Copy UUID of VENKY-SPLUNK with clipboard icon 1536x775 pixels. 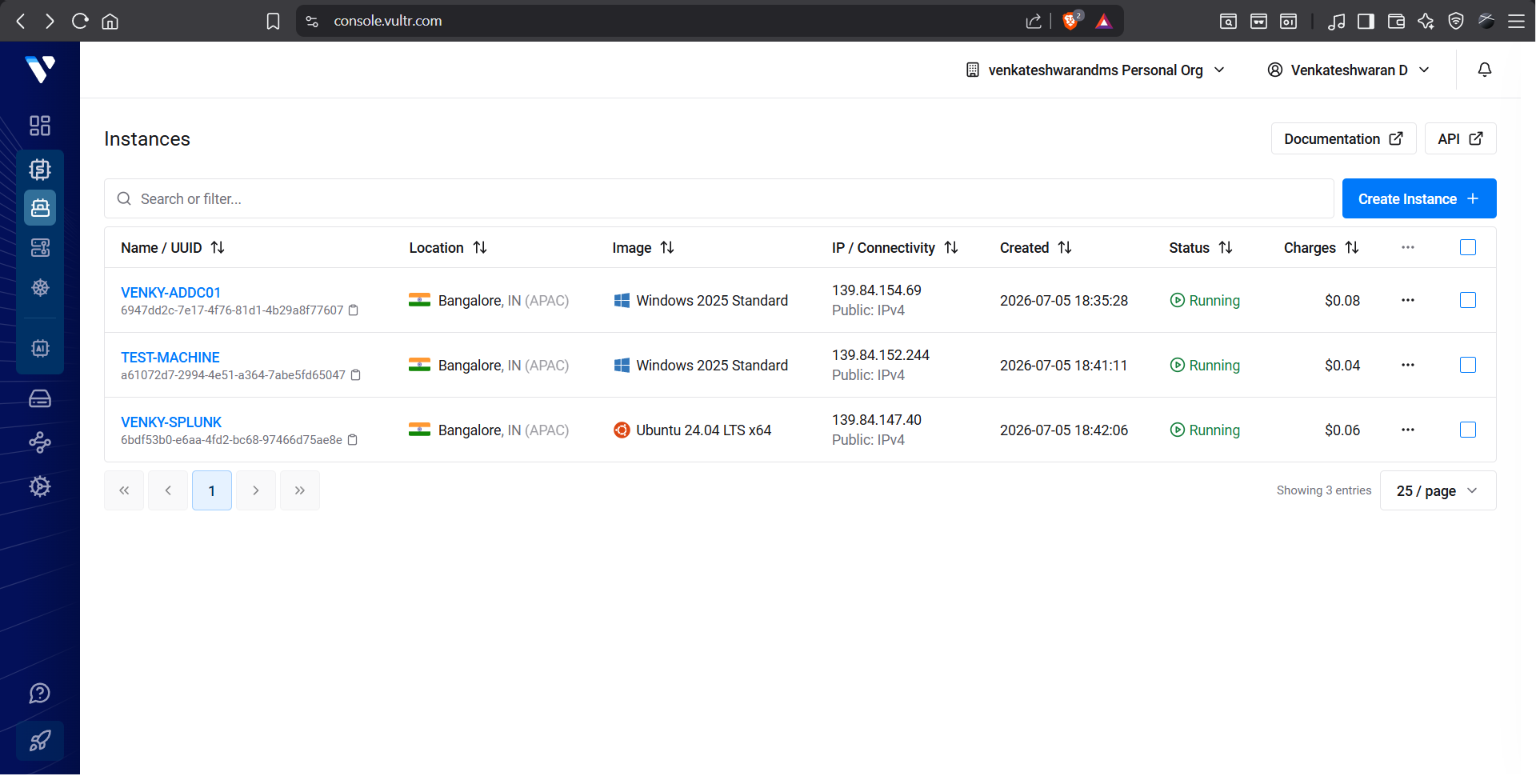pos(352,440)
